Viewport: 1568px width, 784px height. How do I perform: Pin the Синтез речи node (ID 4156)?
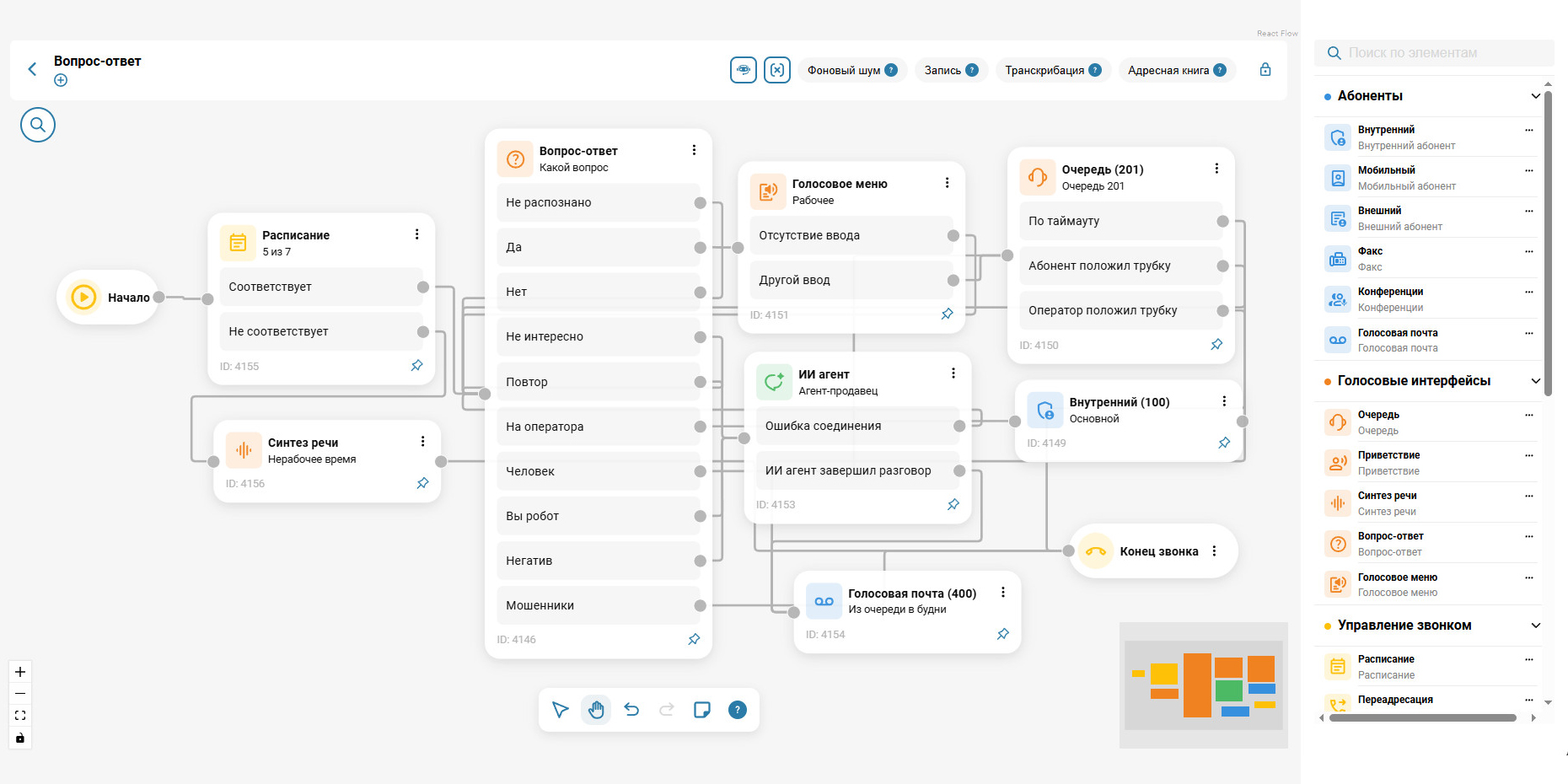click(x=422, y=483)
